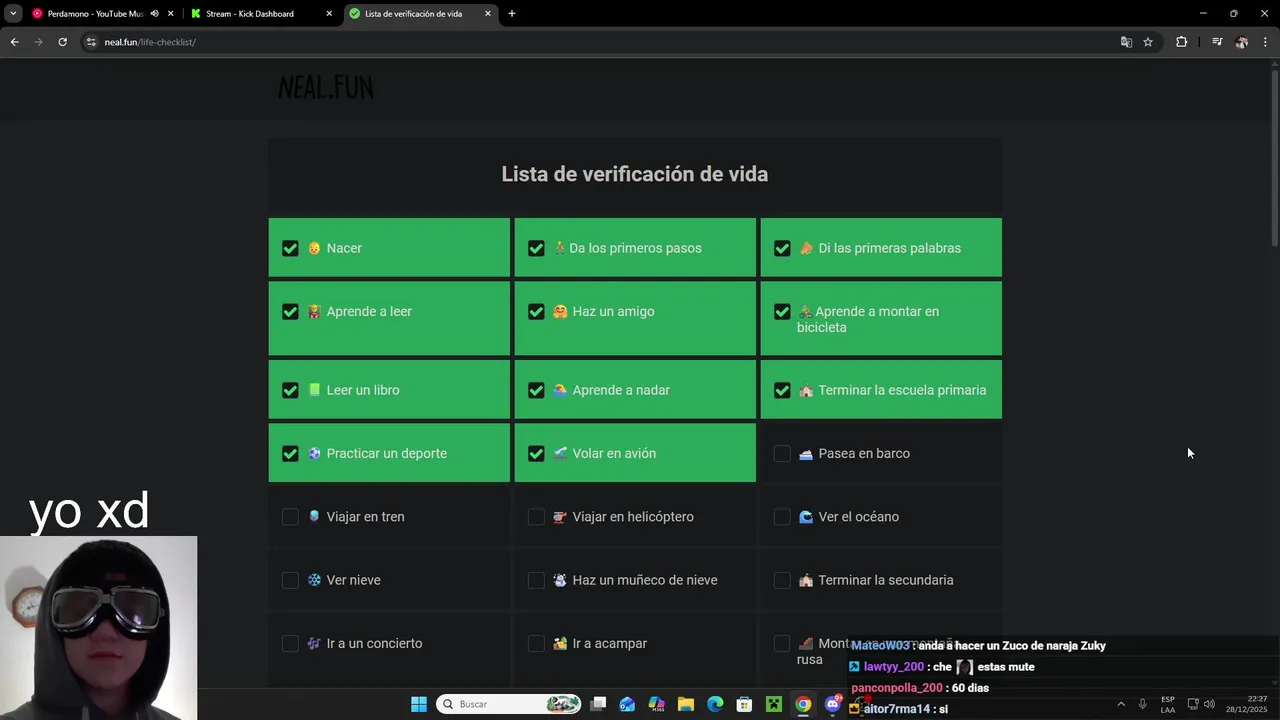The image size is (1280, 720).
Task: Uncheck Practicar un deporte
Action: coord(290,454)
